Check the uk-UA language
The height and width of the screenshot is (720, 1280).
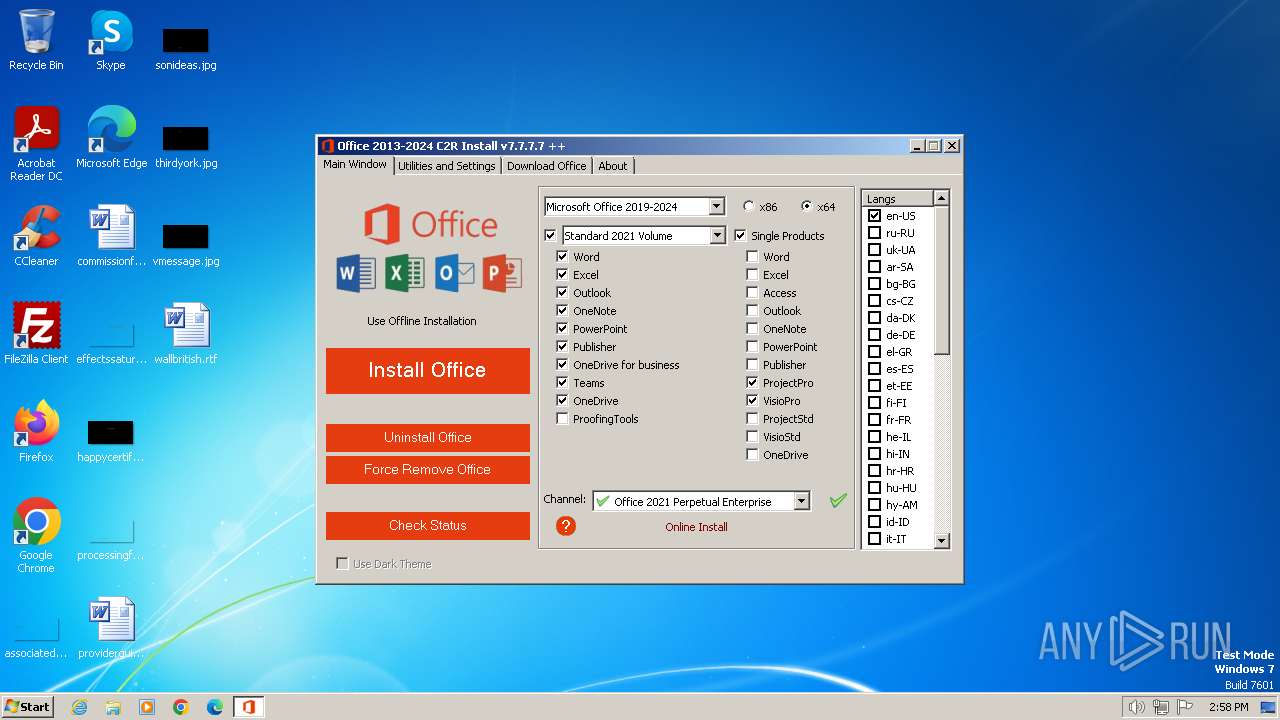coord(874,249)
